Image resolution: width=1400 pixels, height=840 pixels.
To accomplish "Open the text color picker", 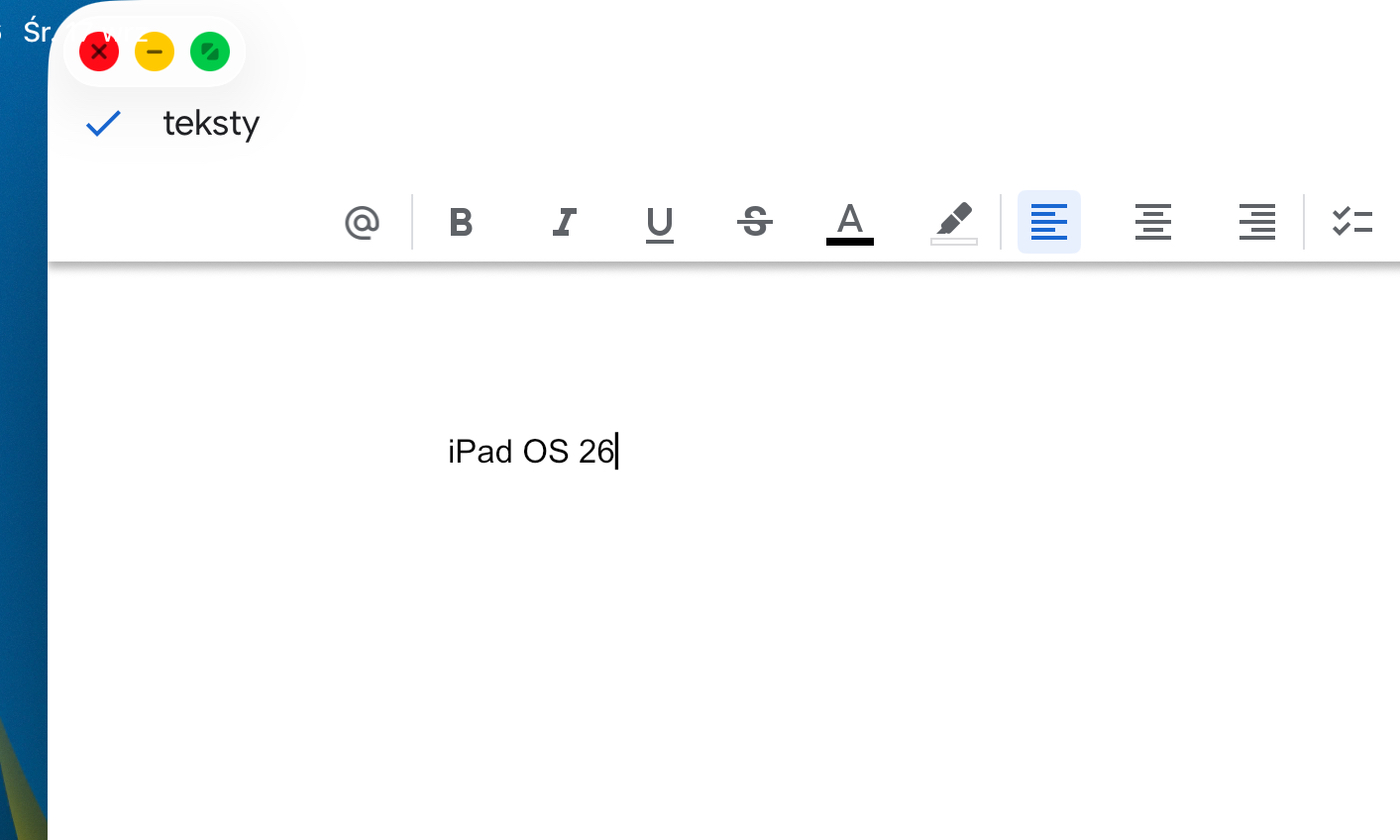I will click(x=849, y=222).
